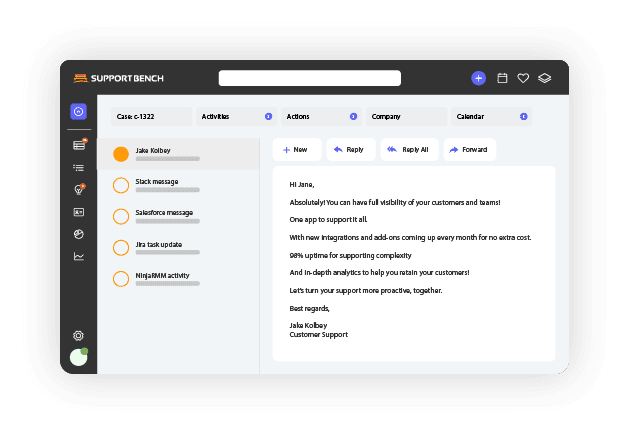Open the settings gear in sidebar
Image resolution: width=629 pixels, height=434 pixels.
point(79,336)
